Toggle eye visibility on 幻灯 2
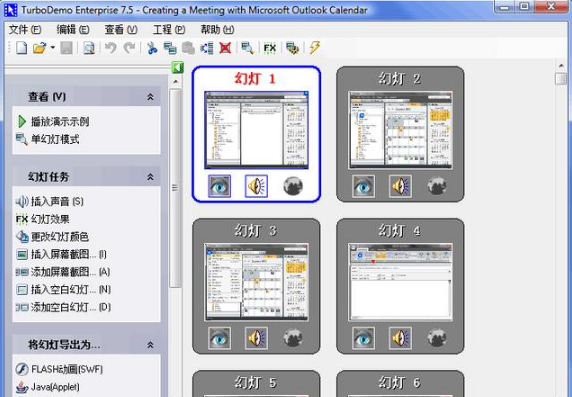The height and width of the screenshot is (397, 572). click(363, 186)
